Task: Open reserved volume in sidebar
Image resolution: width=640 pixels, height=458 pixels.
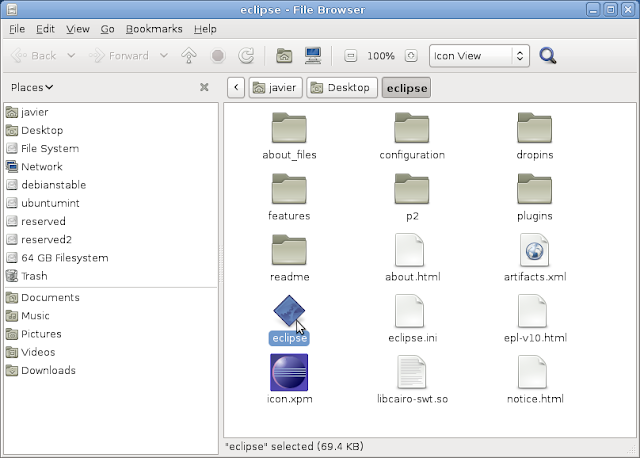Action: pyautogui.click(x=110, y=221)
